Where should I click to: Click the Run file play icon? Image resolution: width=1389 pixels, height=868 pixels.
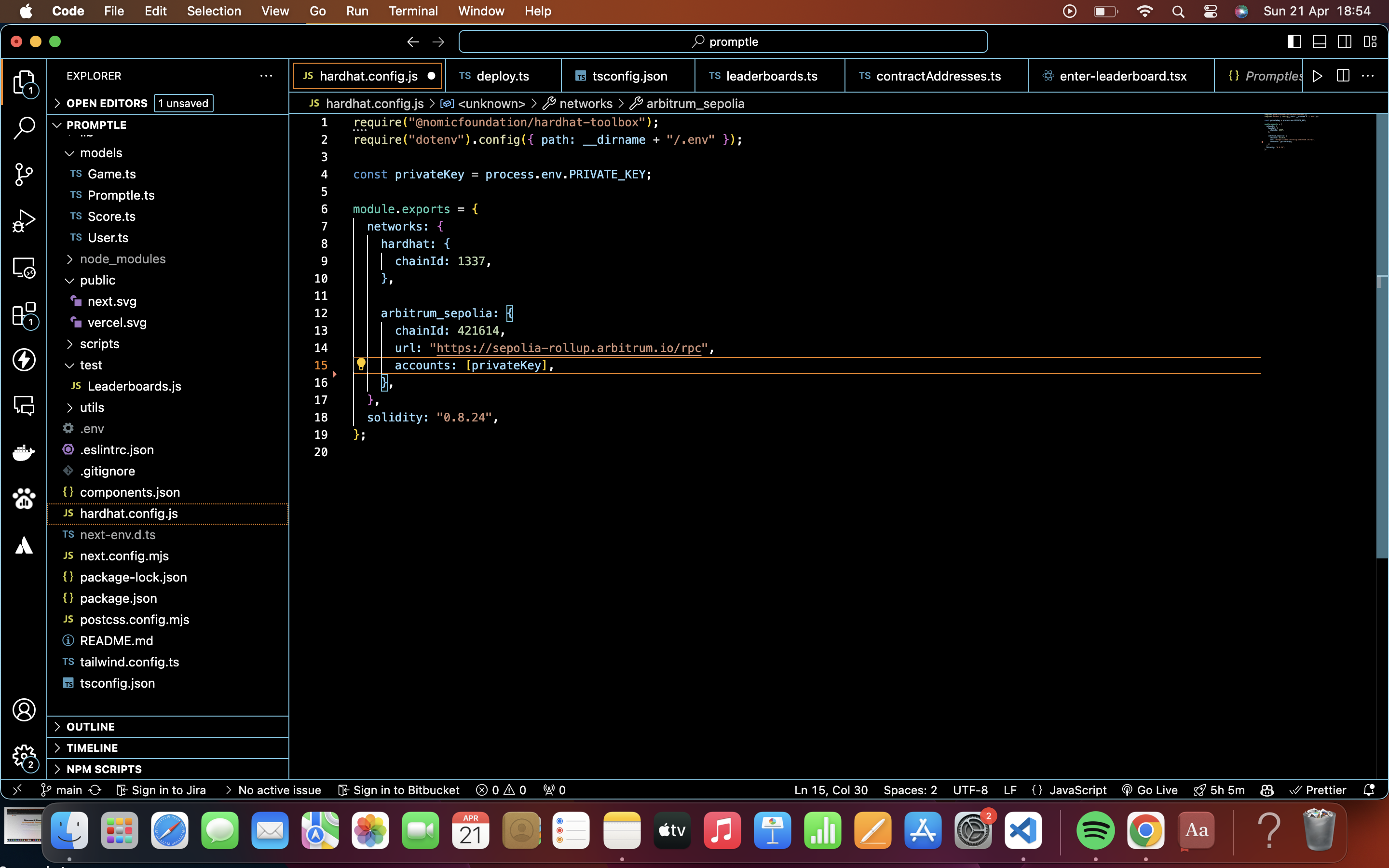(x=1317, y=76)
